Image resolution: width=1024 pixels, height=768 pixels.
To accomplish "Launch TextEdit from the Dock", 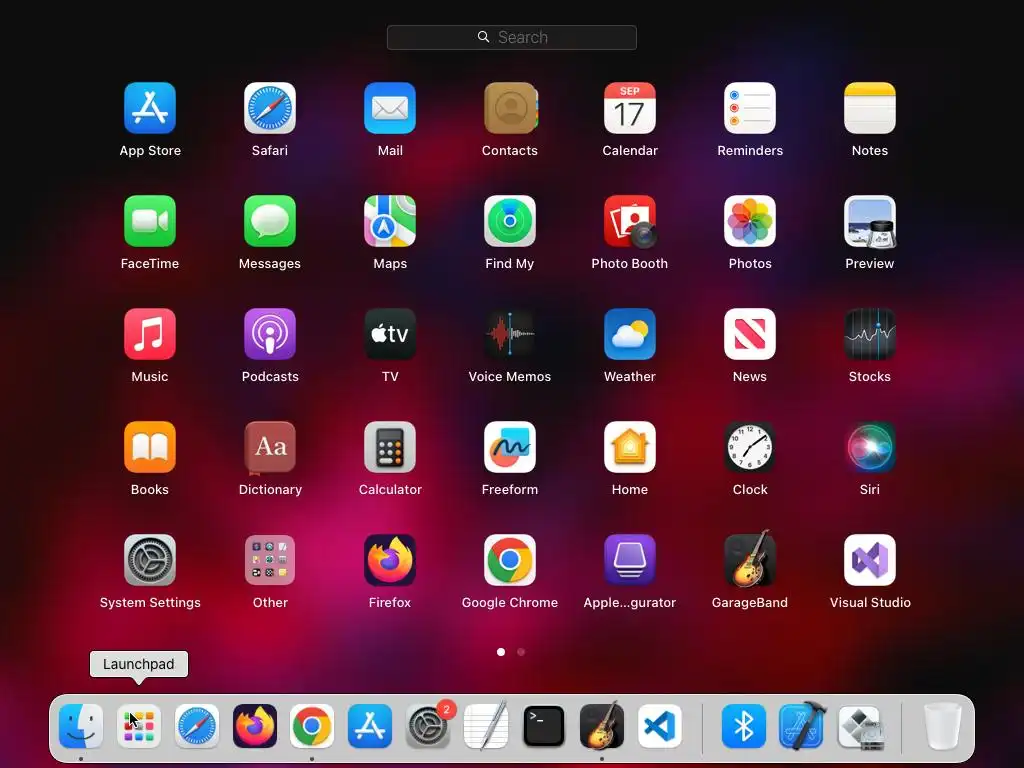I will pyautogui.click(x=486, y=726).
